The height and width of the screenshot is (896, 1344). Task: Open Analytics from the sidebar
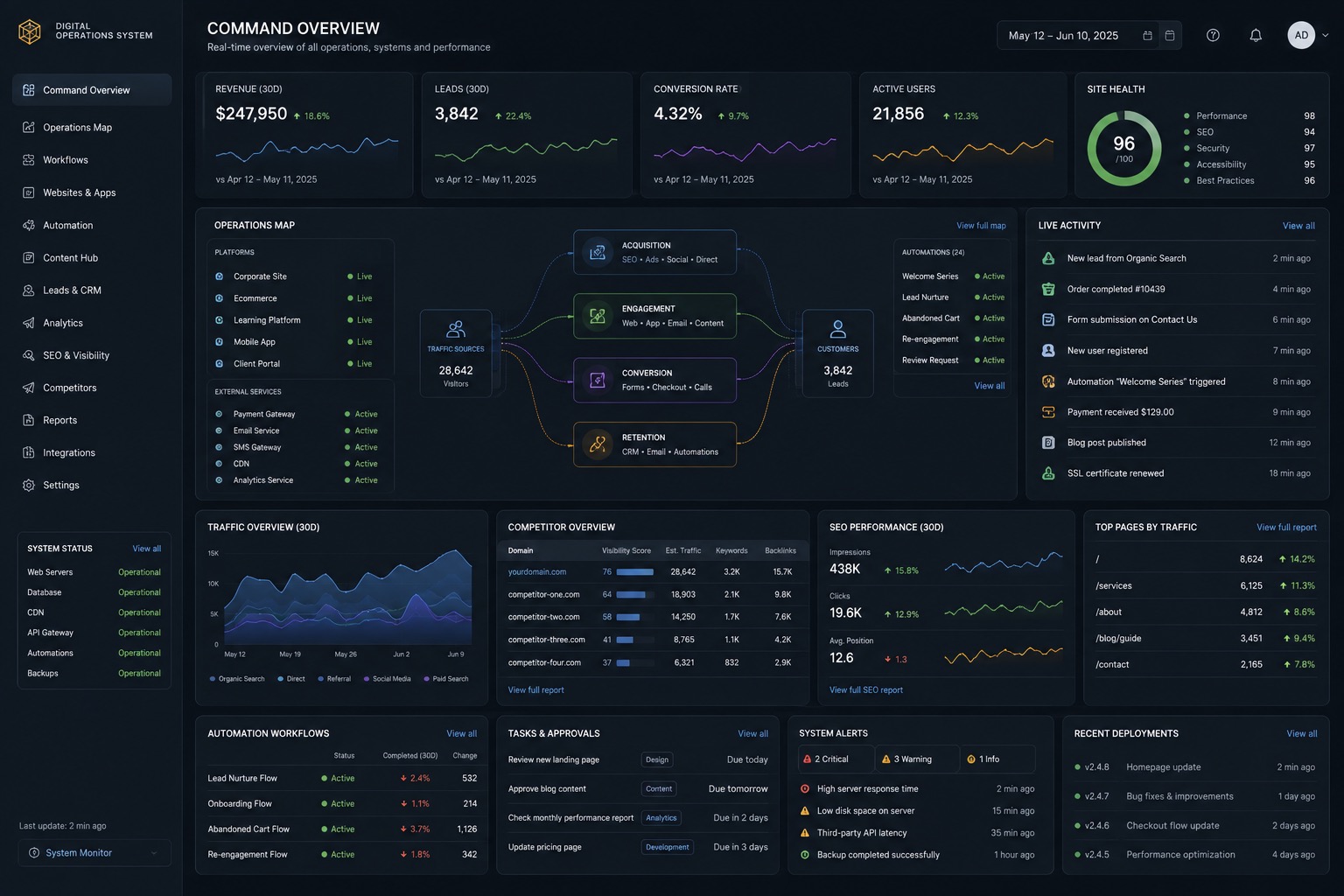tap(92, 323)
